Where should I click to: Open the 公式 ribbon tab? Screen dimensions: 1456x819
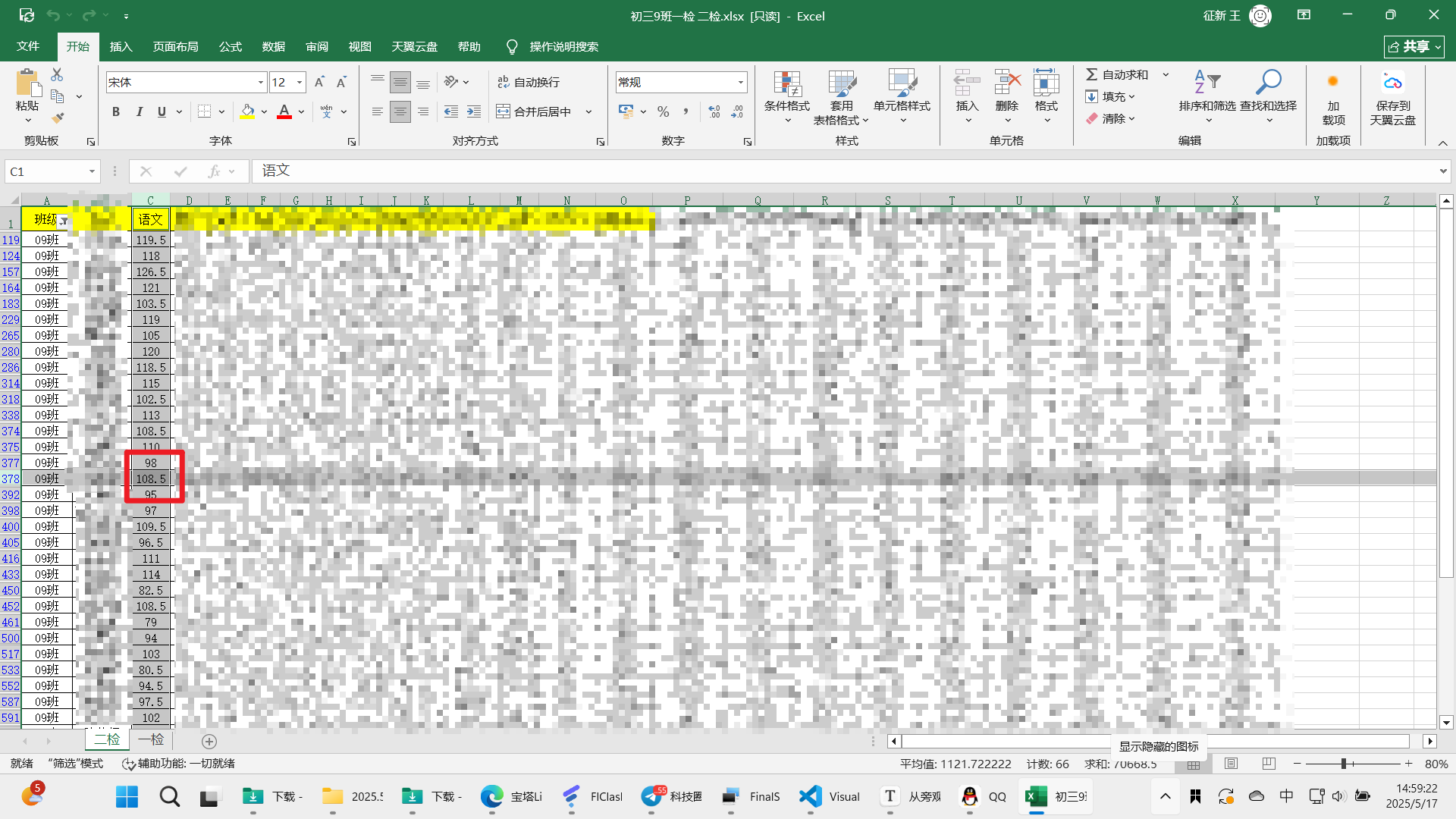(x=230, y=46)
